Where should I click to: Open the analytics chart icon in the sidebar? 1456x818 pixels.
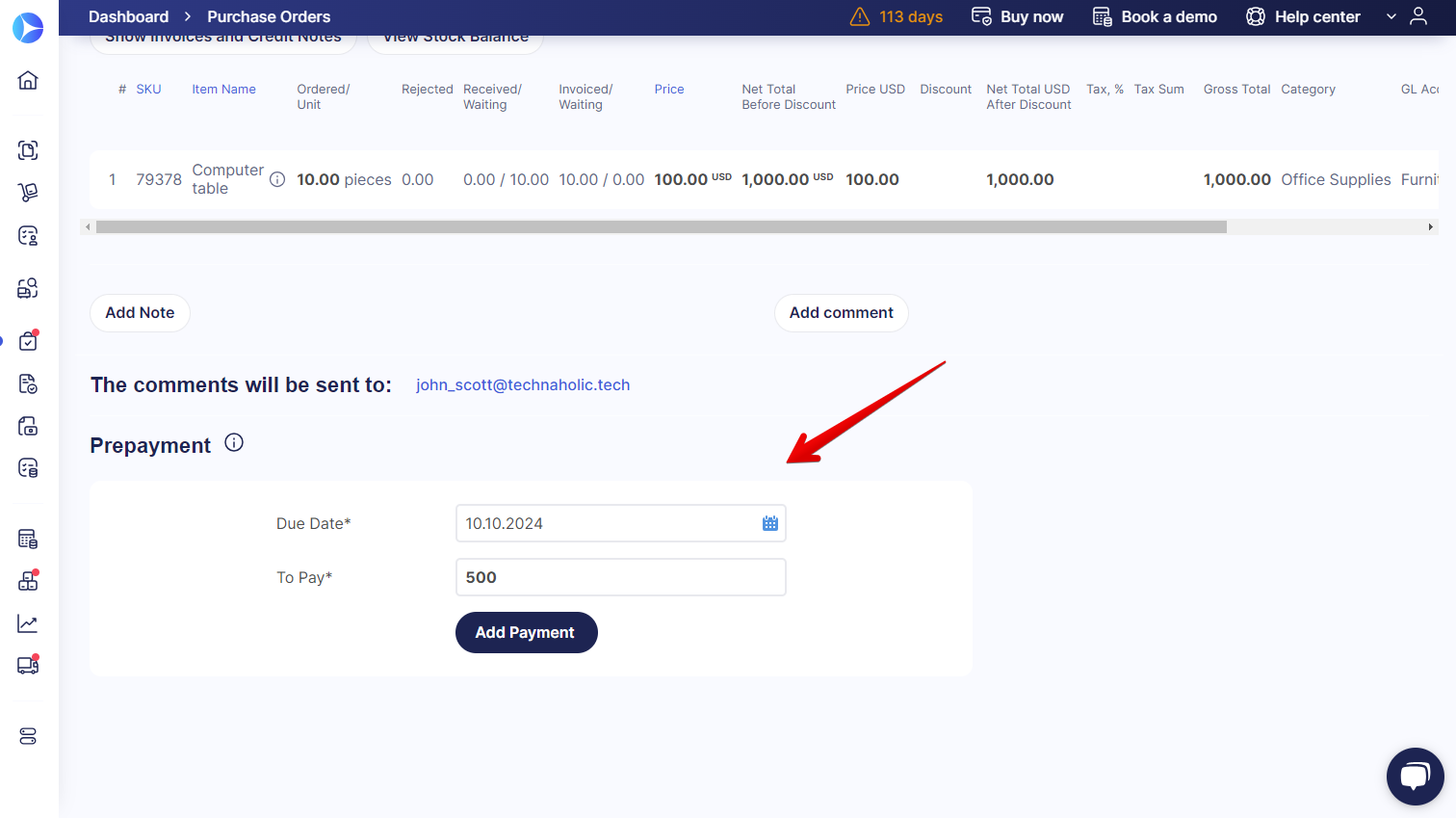[28, 622]
